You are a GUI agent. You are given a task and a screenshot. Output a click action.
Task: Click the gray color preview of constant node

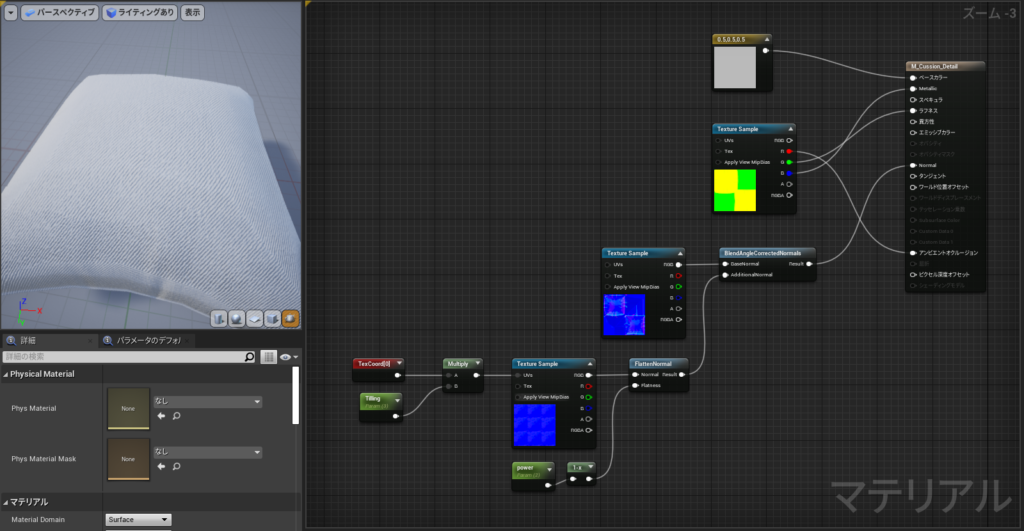[735, 67]
